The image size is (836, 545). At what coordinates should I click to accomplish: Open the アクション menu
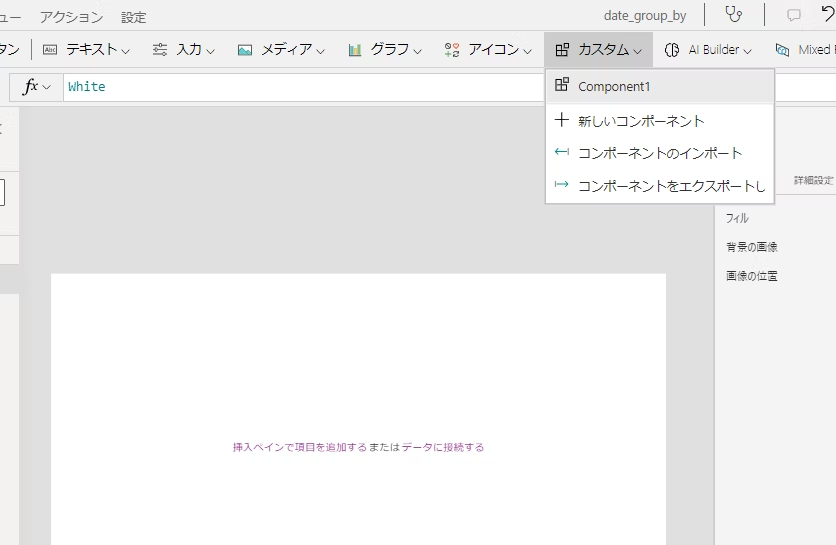pyautogui.click(x=71, y=17)
